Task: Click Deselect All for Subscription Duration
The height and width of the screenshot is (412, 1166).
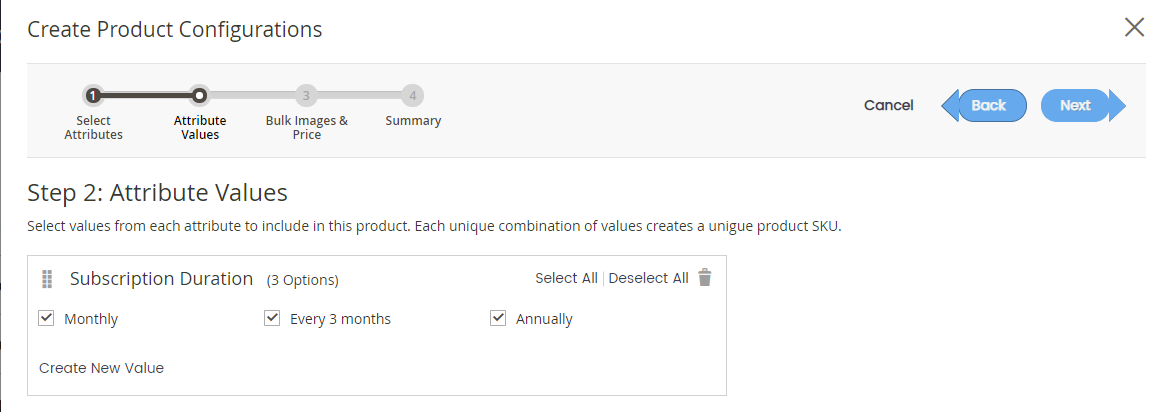Action: pos(648,278)
